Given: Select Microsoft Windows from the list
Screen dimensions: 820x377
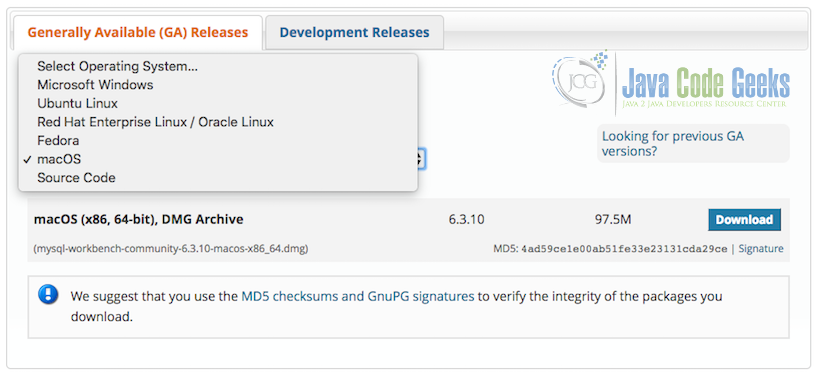Looking at the screenshot, I should point(218,85).
